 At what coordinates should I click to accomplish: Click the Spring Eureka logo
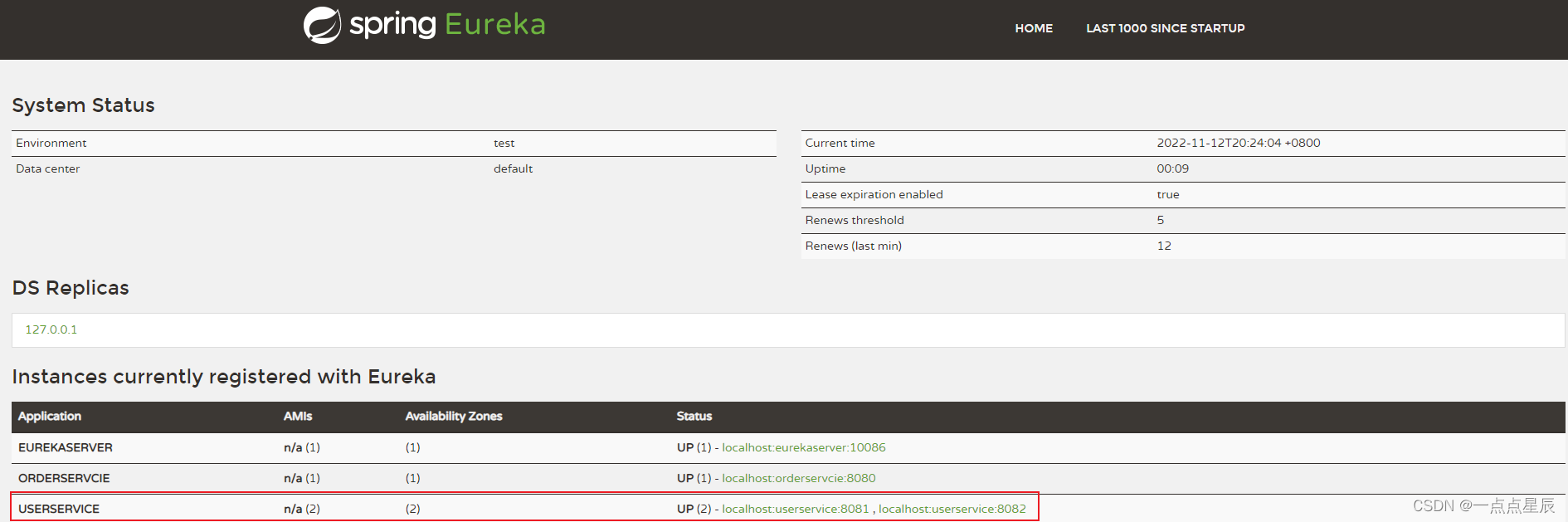[424, 25]
